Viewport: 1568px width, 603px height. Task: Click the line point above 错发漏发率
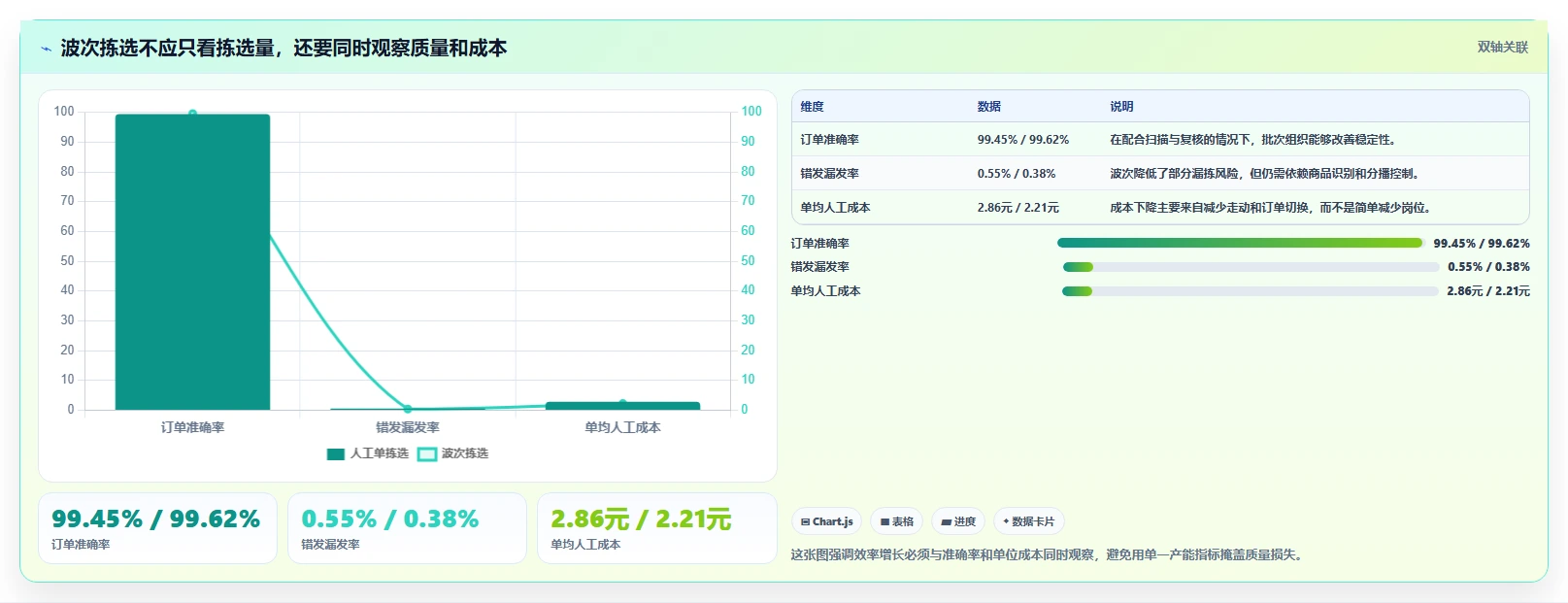tap(408, 409)
